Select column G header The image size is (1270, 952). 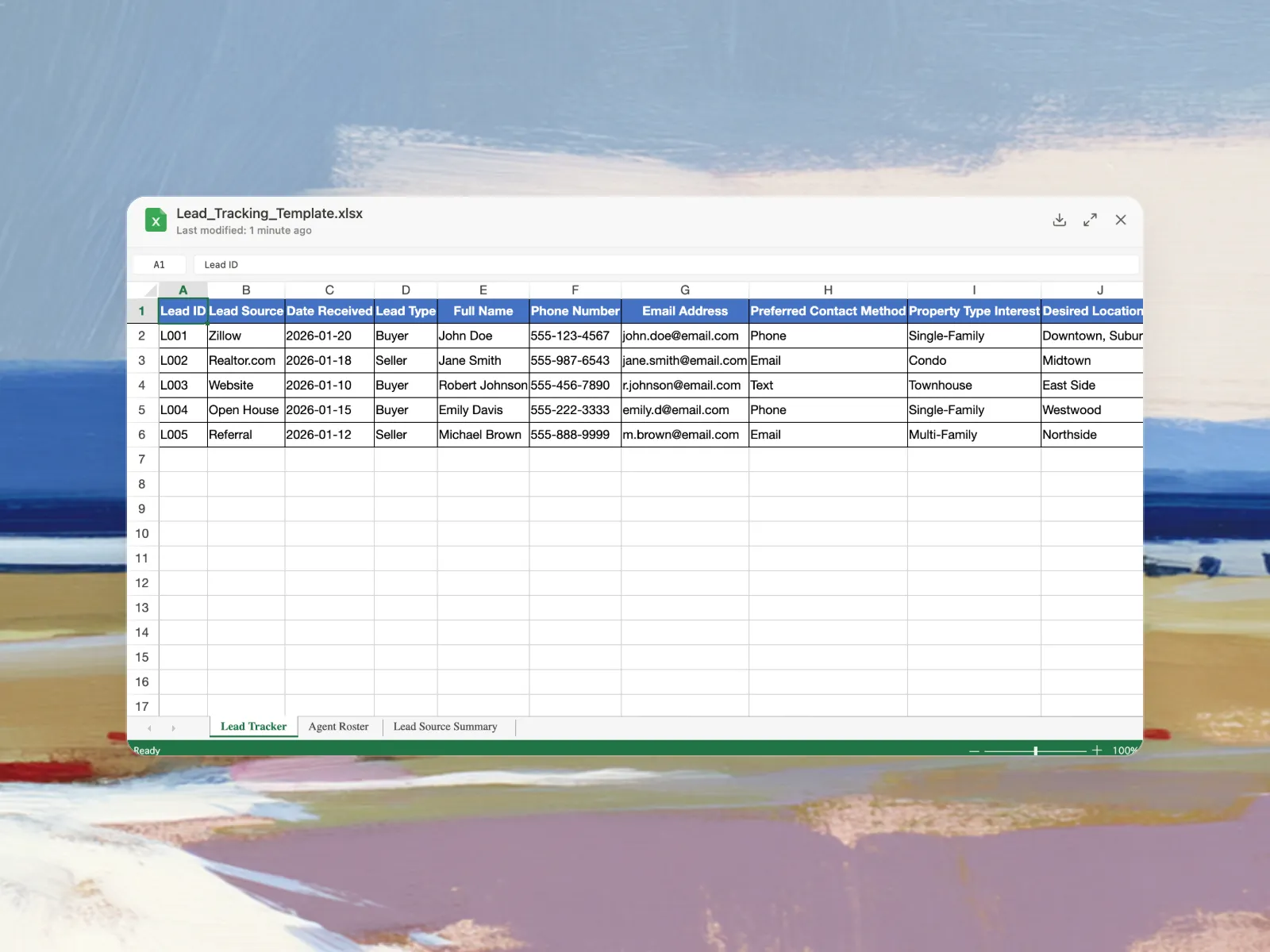point(684,290)
